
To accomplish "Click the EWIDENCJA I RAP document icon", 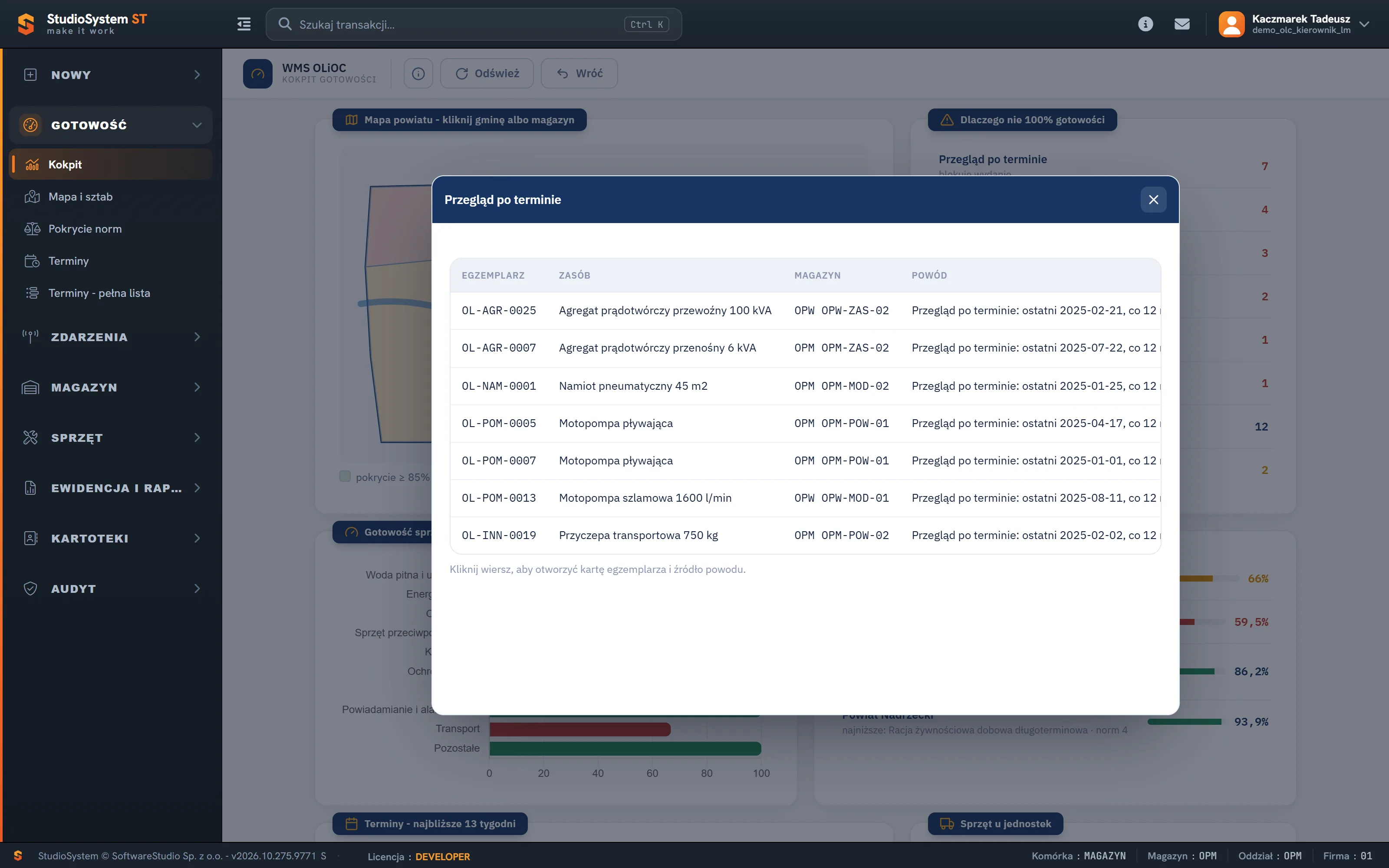I will pos(30,488).
